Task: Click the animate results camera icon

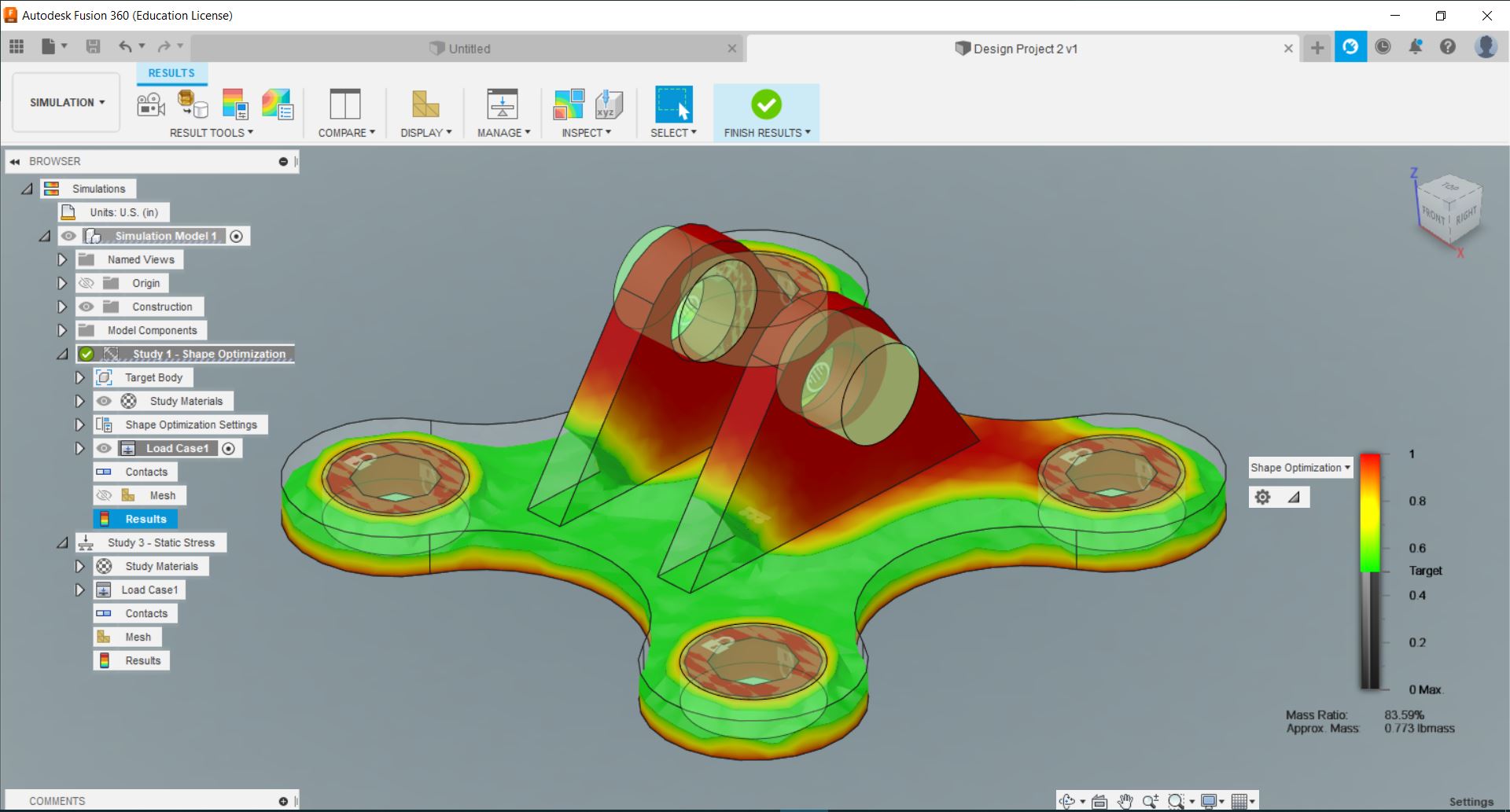Action: pos(150,105)
